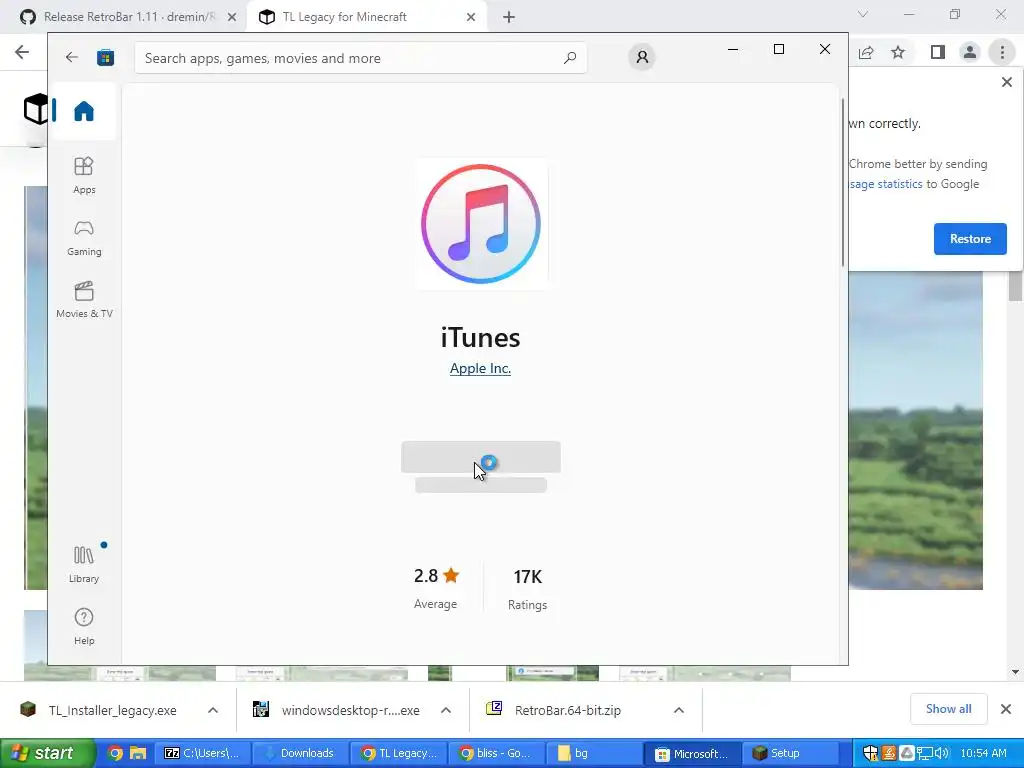The height and width of the screenshot is (768, 1024).
Task: Close the Release RetroBar 1.11 tab
Action: click(232, 17)
